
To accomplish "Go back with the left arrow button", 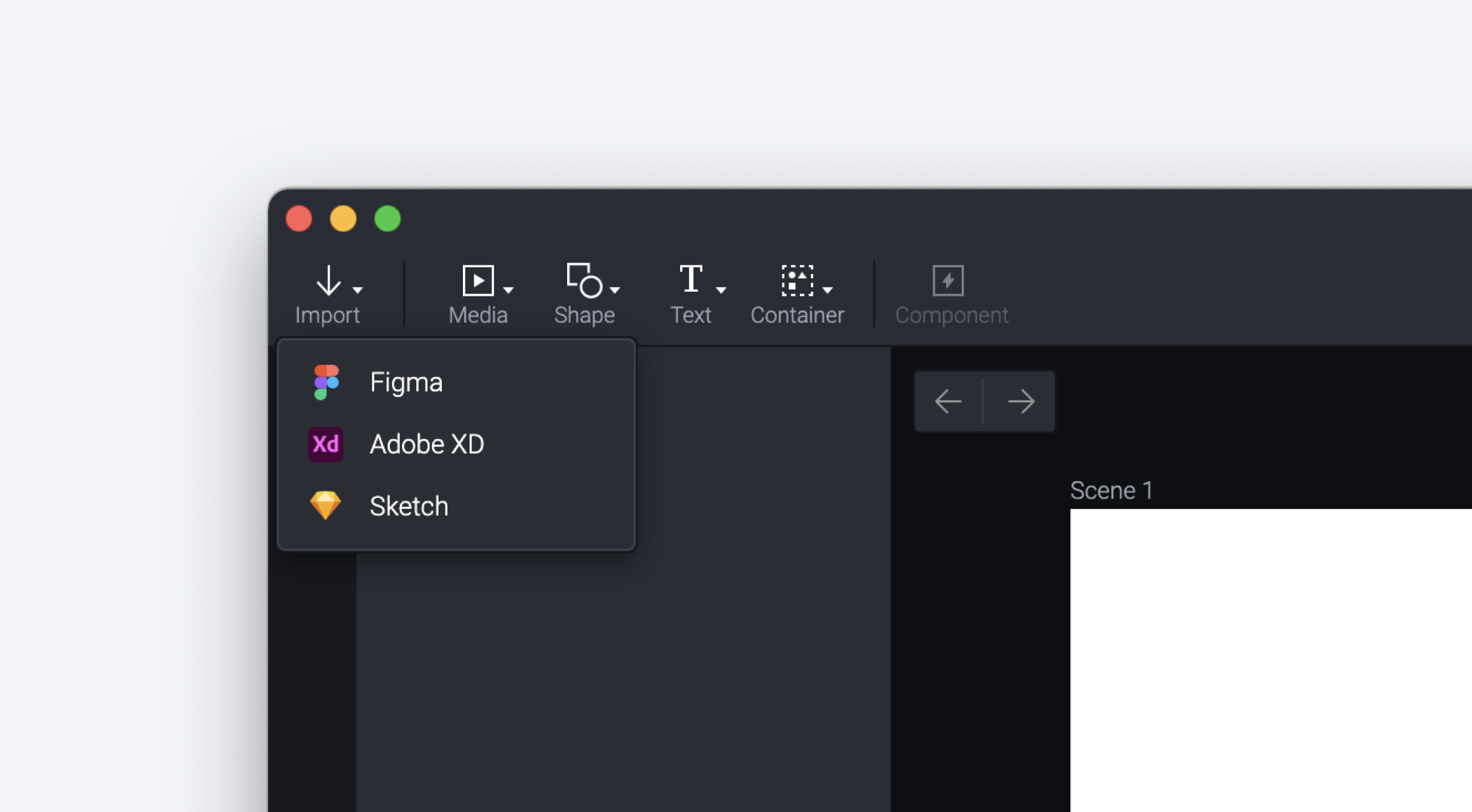I will 947,401.
